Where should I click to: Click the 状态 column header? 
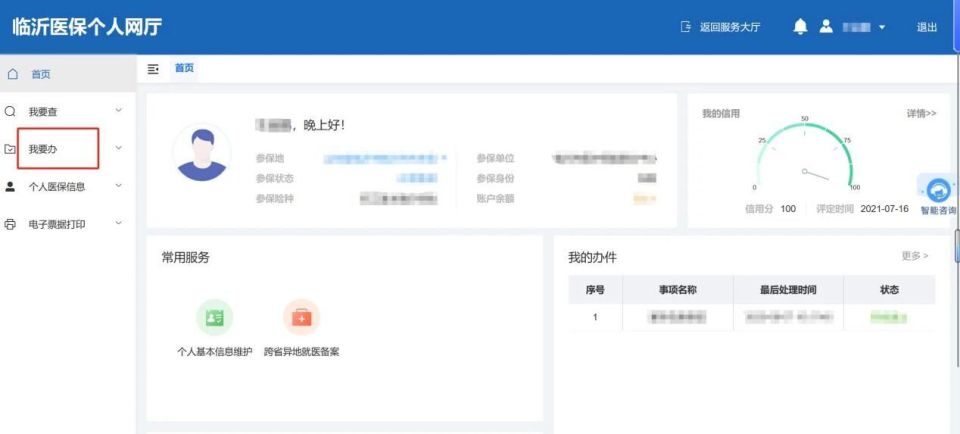889,290
